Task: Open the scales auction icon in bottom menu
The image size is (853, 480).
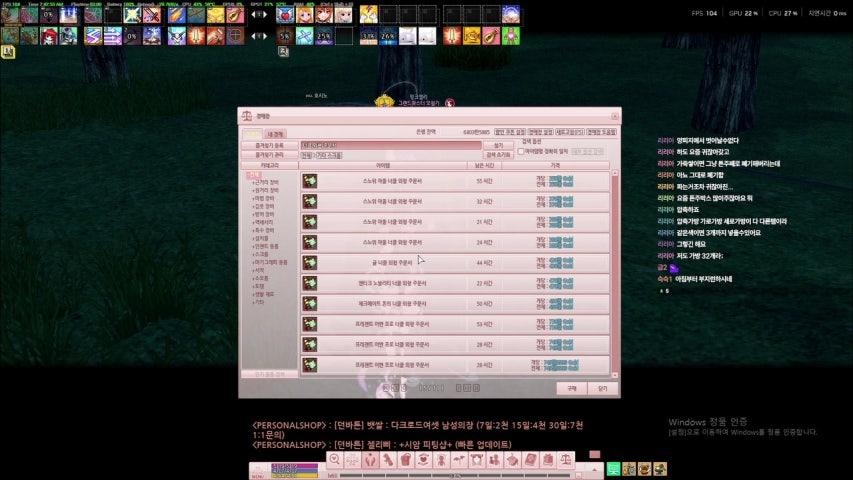Action: click(566, 460)
